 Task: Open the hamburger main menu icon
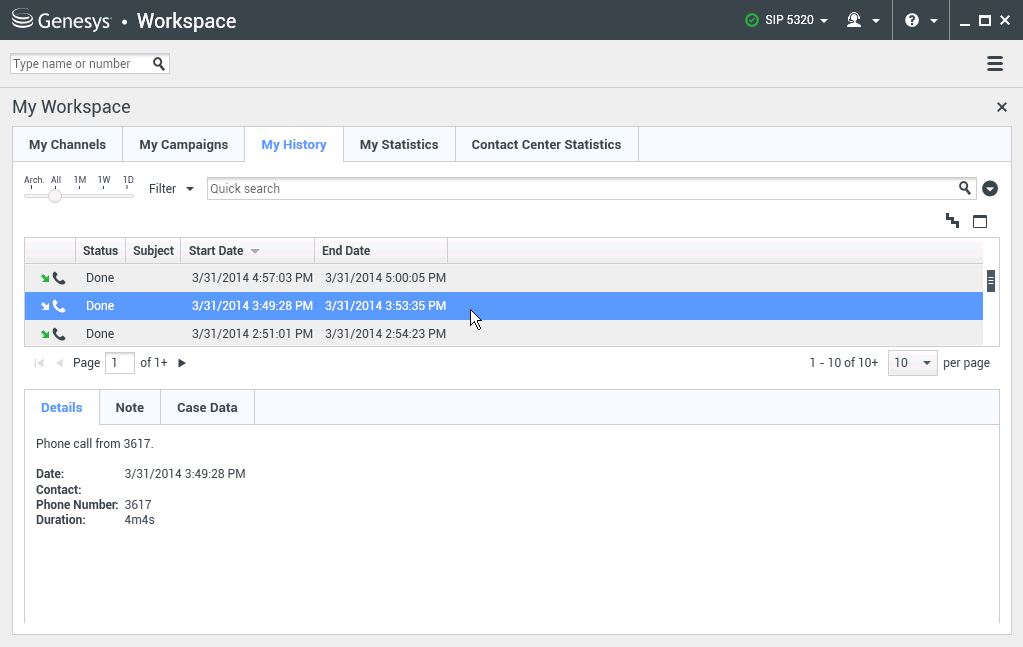click(x=994, y=64)
